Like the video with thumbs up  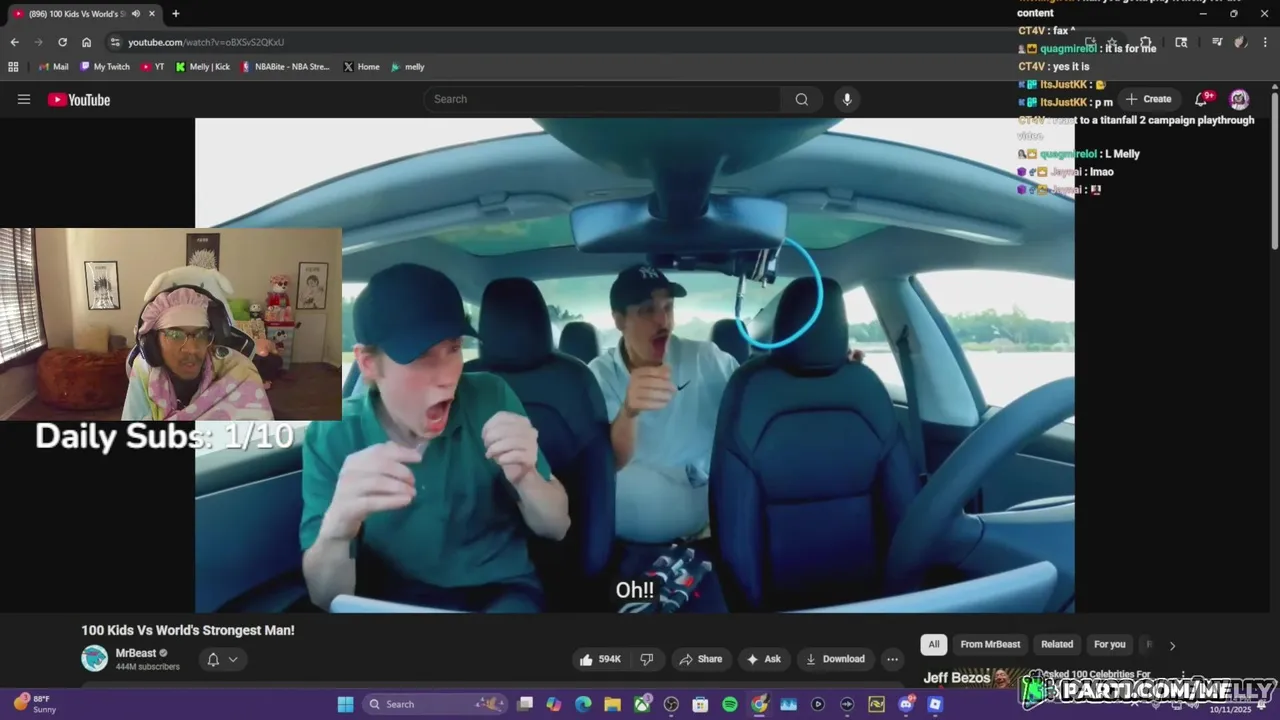tap(600, 659)
